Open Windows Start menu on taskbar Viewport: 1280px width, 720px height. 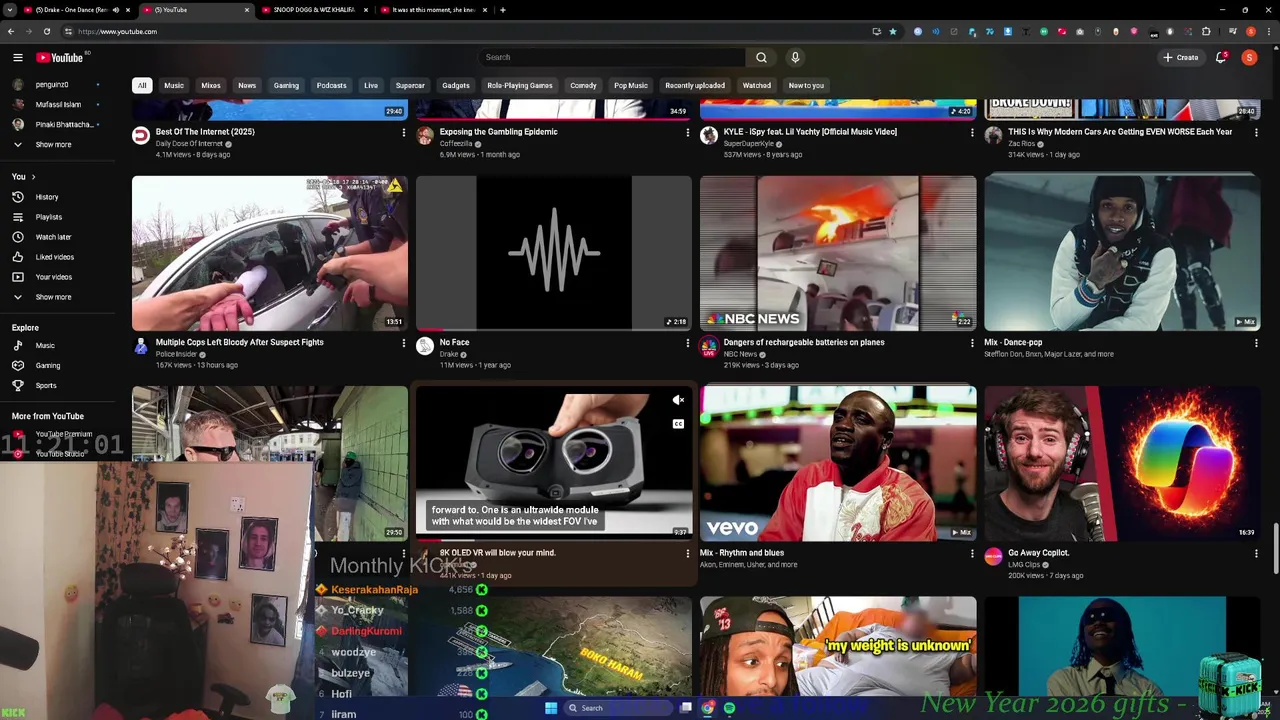(x=550, y=708)
